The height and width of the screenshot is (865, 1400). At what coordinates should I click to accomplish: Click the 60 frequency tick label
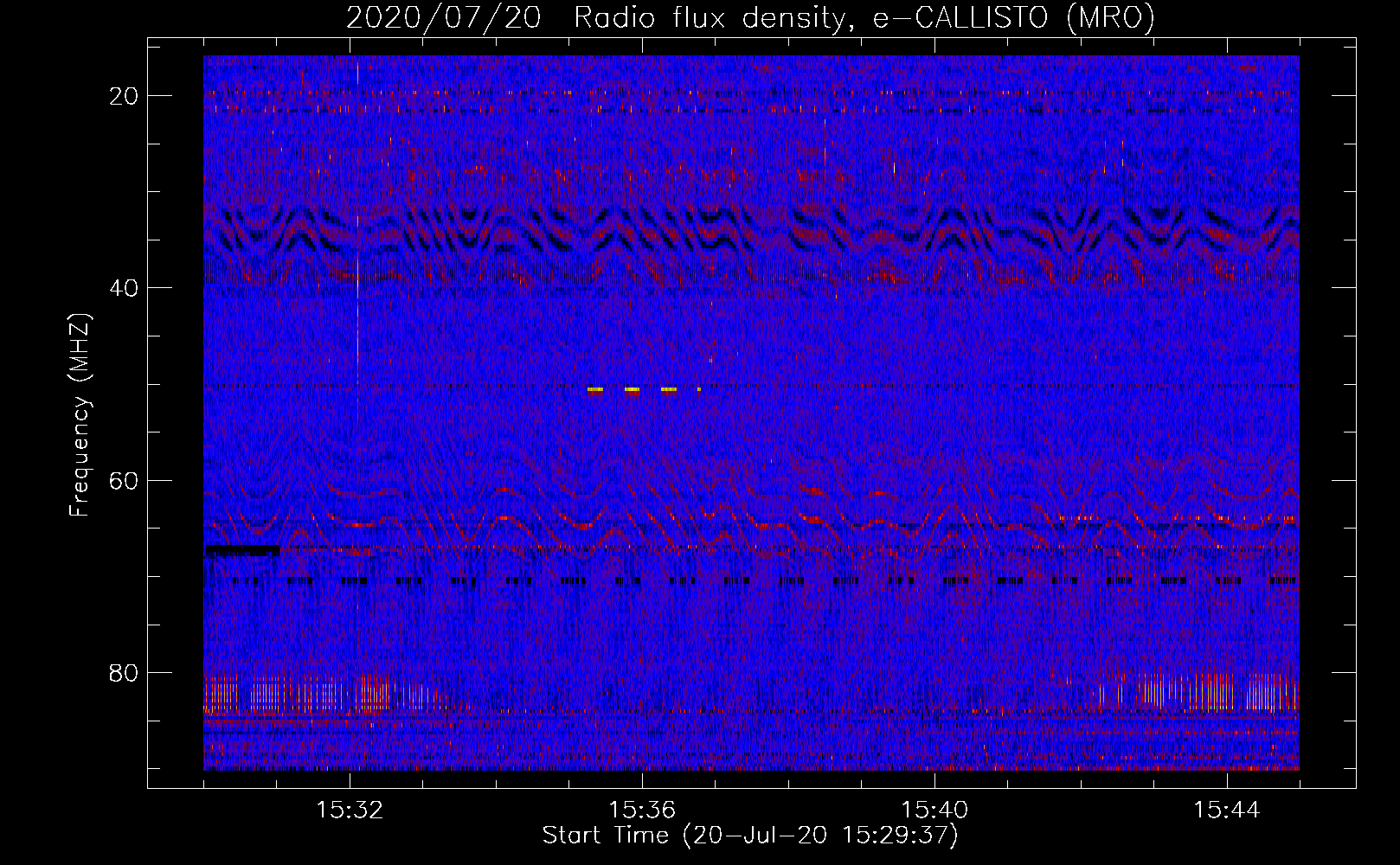(x=124, y=480)
